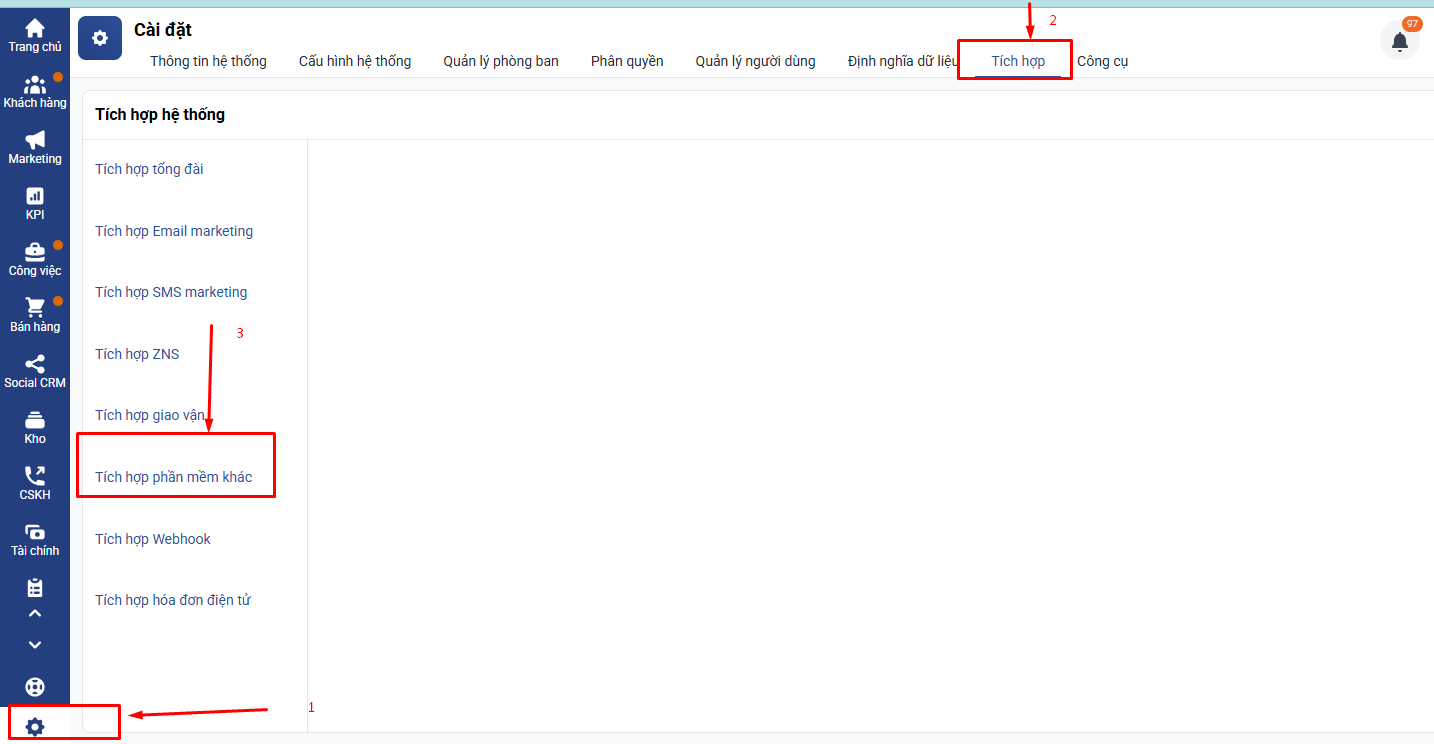Open Tích hợp hóa đơn điện tử

point(173,600)
